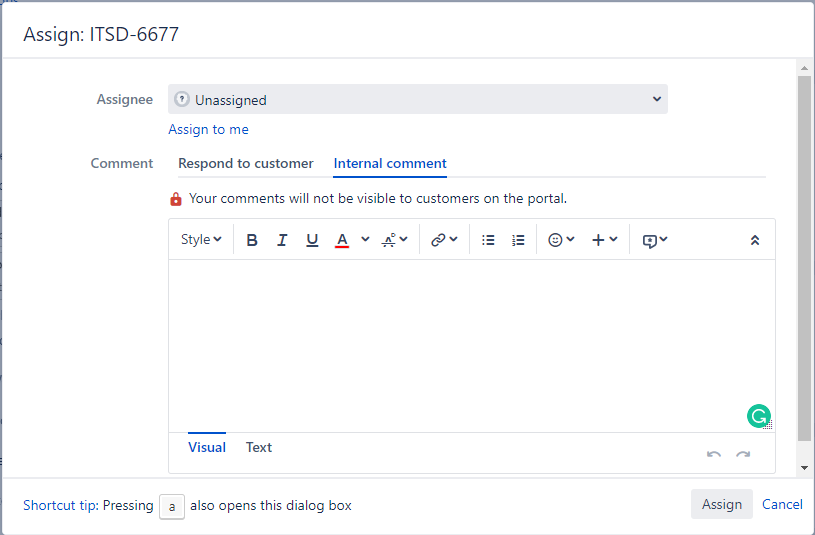Open the more text formatting dropdown
This screenshot has height=535, width=815.
395,240
